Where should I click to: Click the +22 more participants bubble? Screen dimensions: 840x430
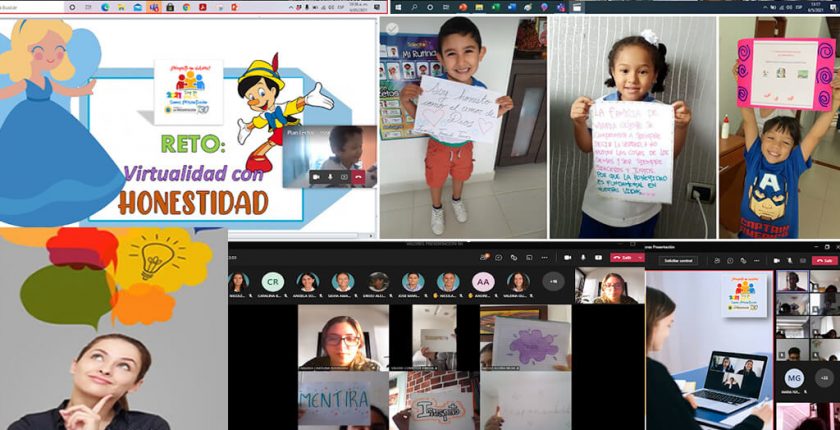[824, 378]
